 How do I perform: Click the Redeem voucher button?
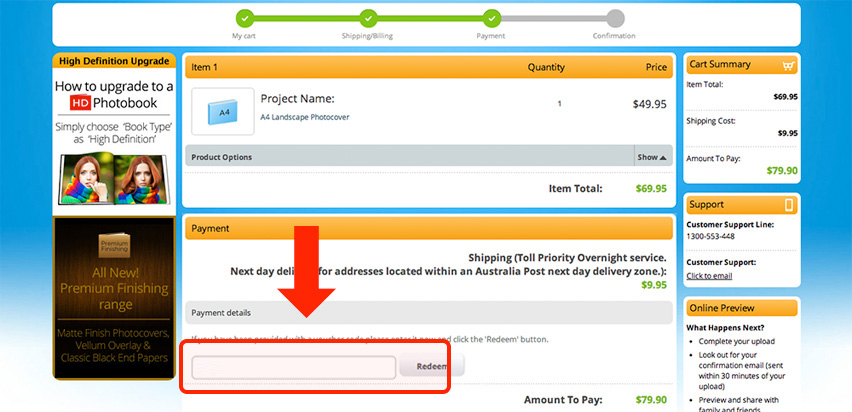click(432, 366)
